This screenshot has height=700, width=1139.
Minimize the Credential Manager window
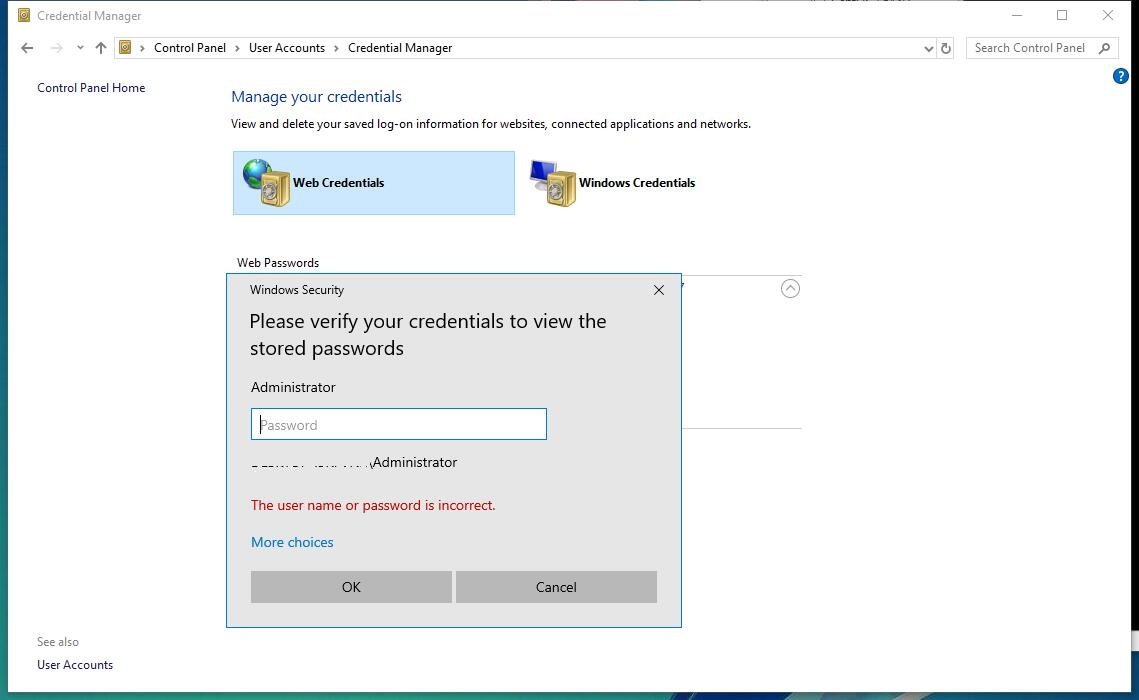point(1017,15)
